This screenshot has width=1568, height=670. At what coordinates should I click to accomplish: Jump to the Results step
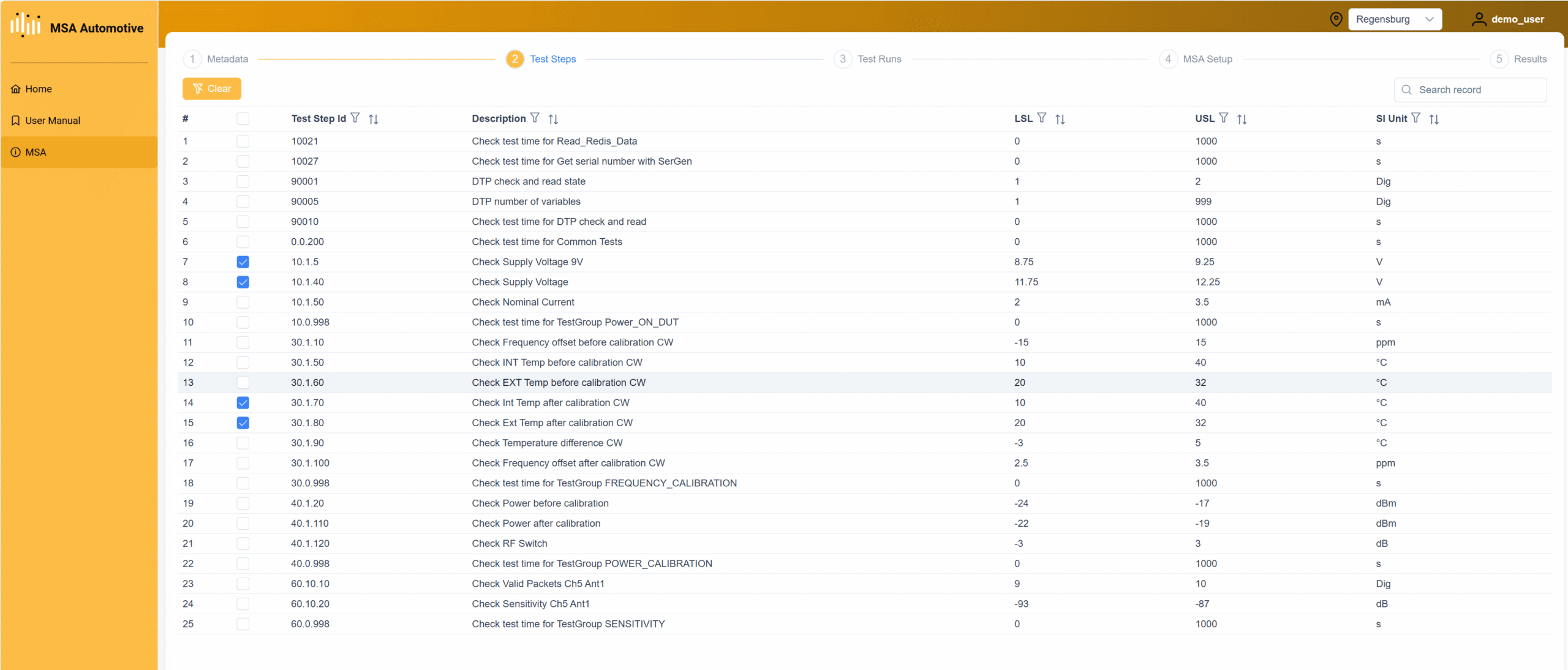tap(1518, 59)
